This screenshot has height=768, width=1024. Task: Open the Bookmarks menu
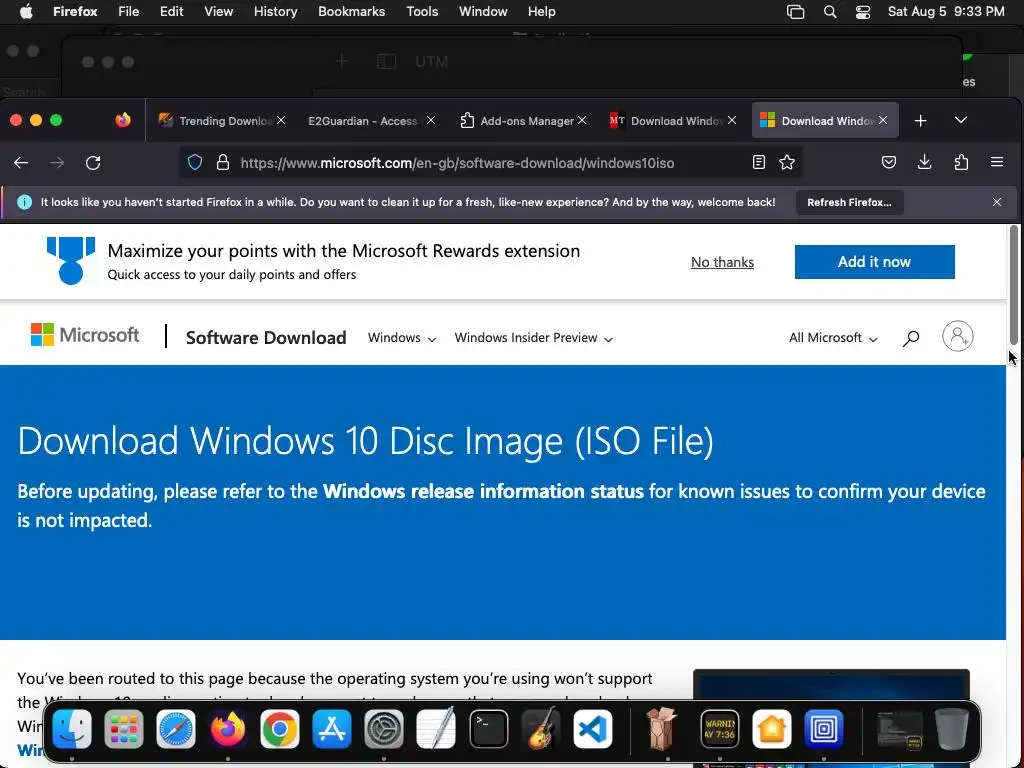[351, 12]
